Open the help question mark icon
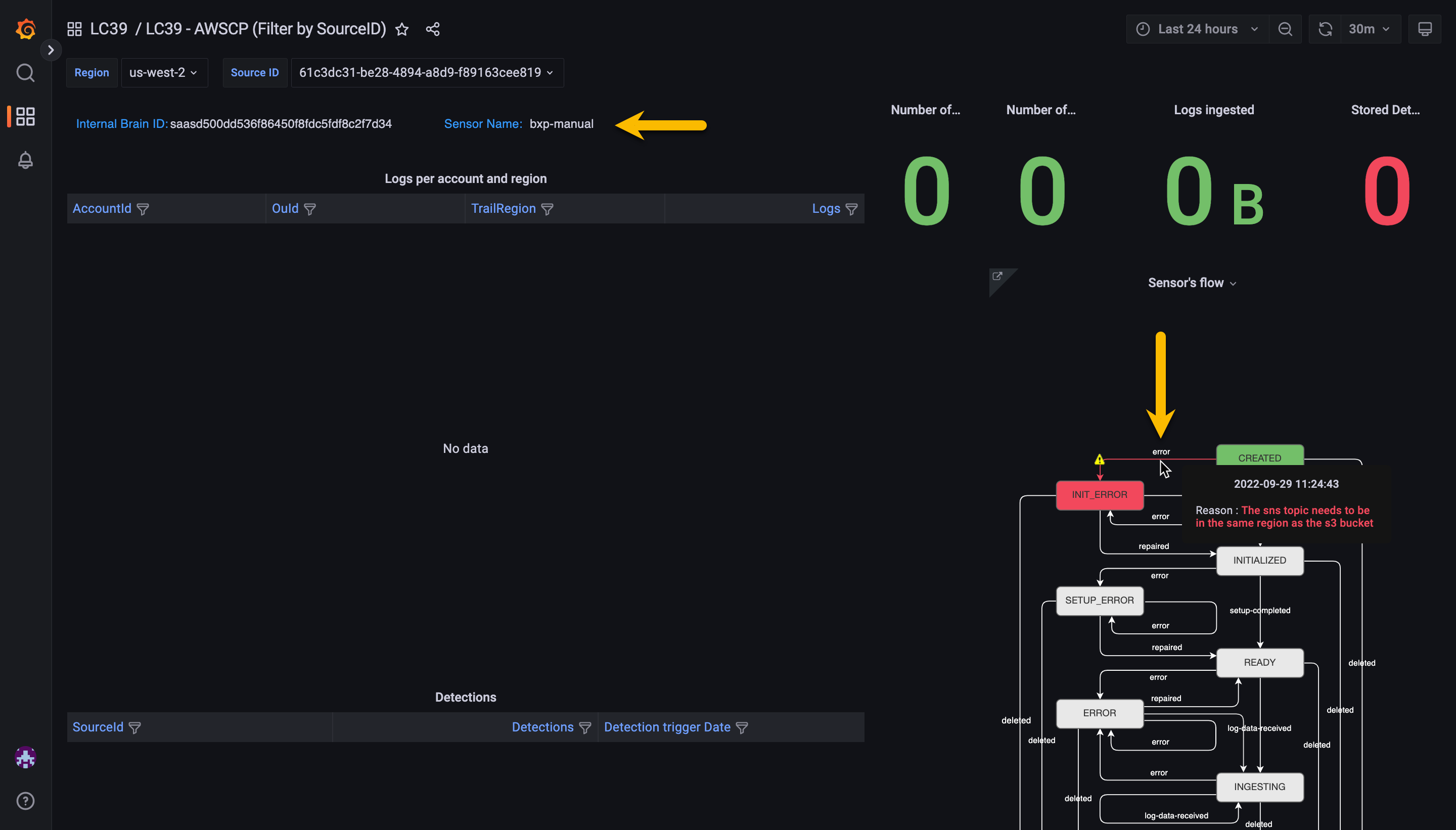The width and height of the screenshot is (1456, 830). 25,801
